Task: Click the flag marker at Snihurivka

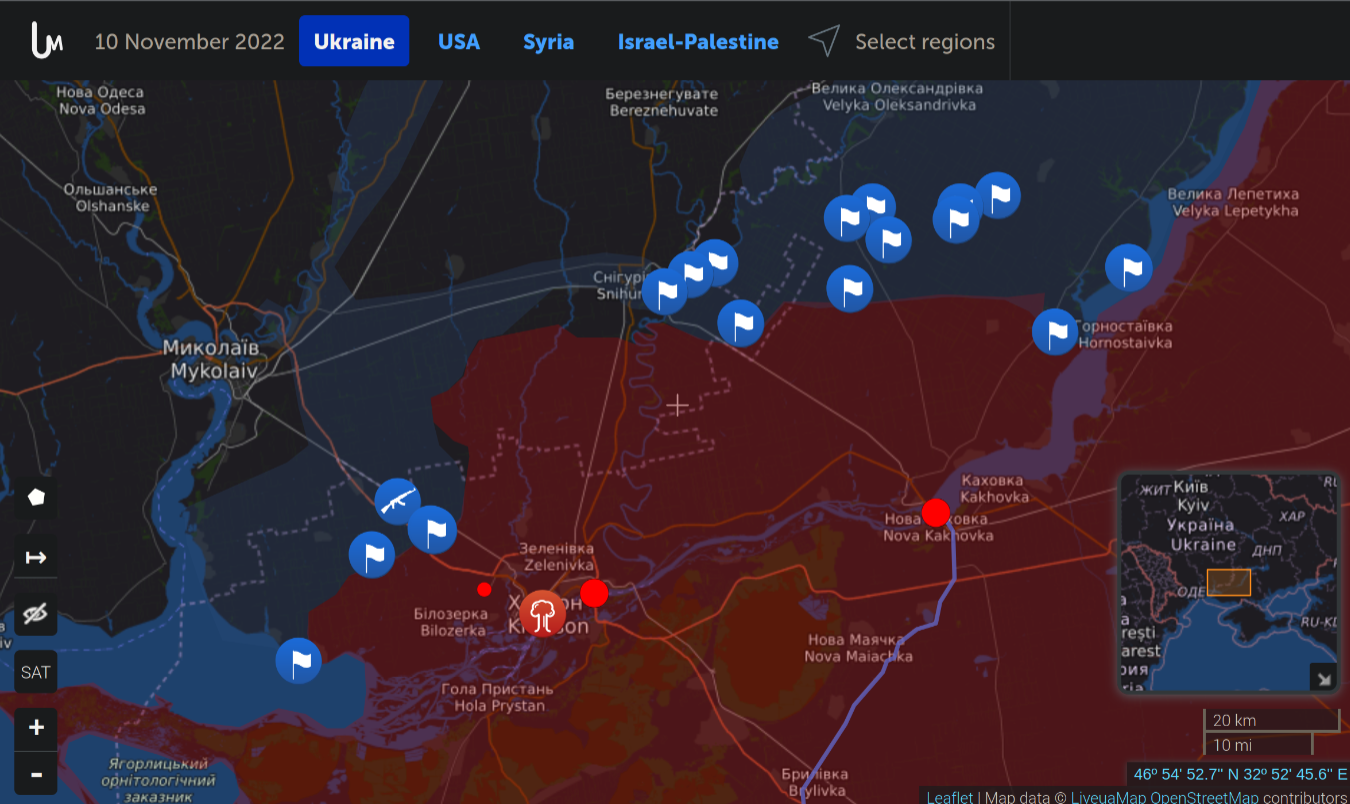Action: 664,292
